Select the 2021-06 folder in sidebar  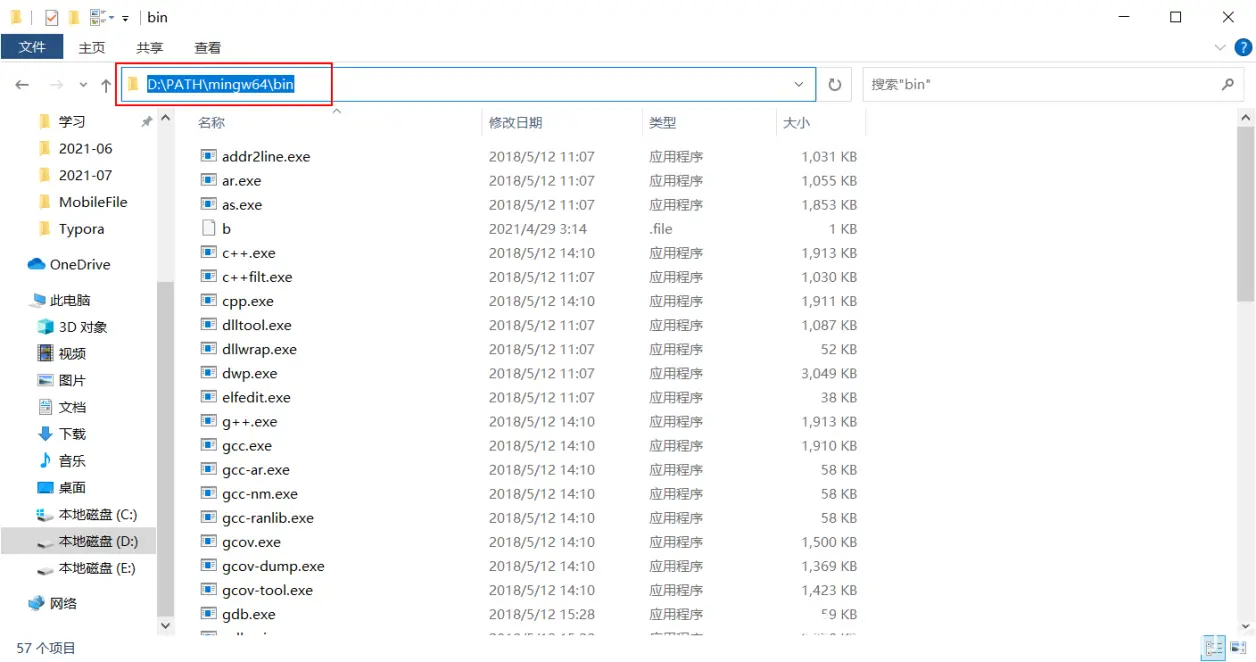click(x=87, y=148)
